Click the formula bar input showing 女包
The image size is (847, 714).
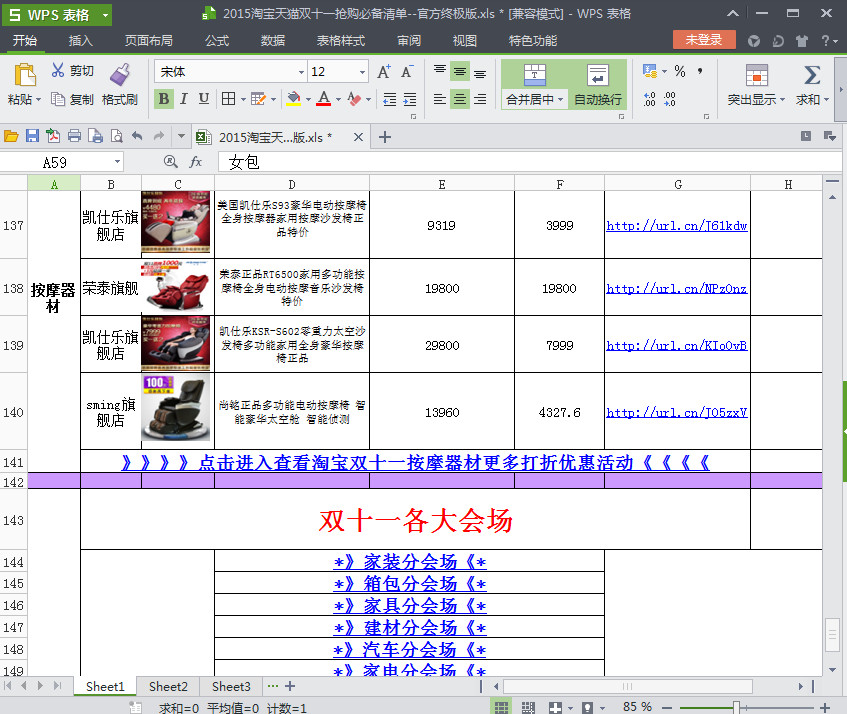[529, 162]
